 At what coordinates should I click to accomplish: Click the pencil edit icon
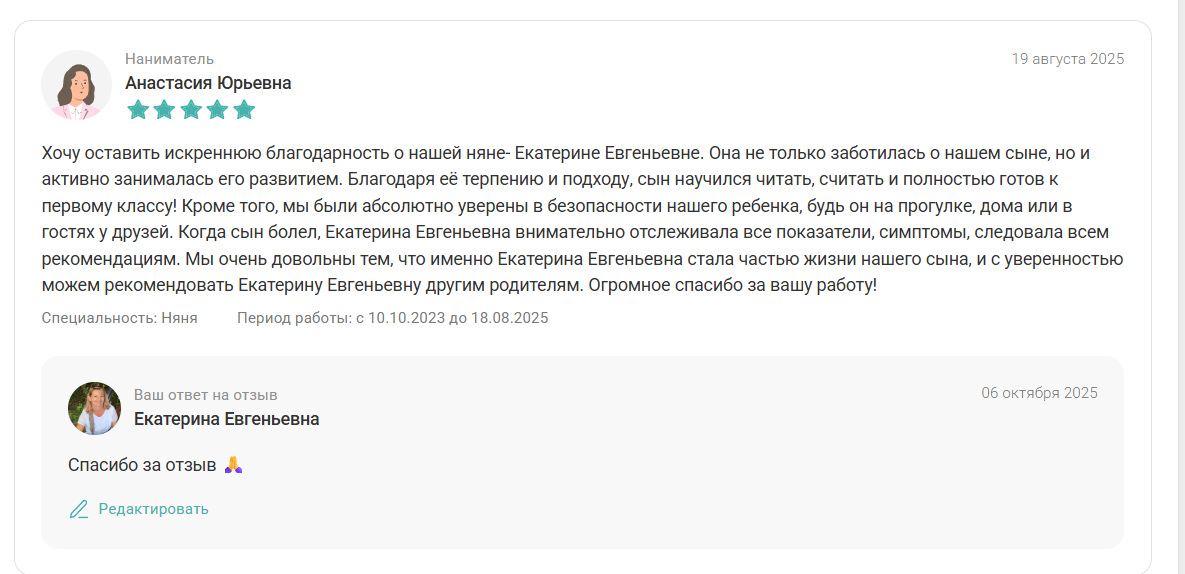[79, 509]
